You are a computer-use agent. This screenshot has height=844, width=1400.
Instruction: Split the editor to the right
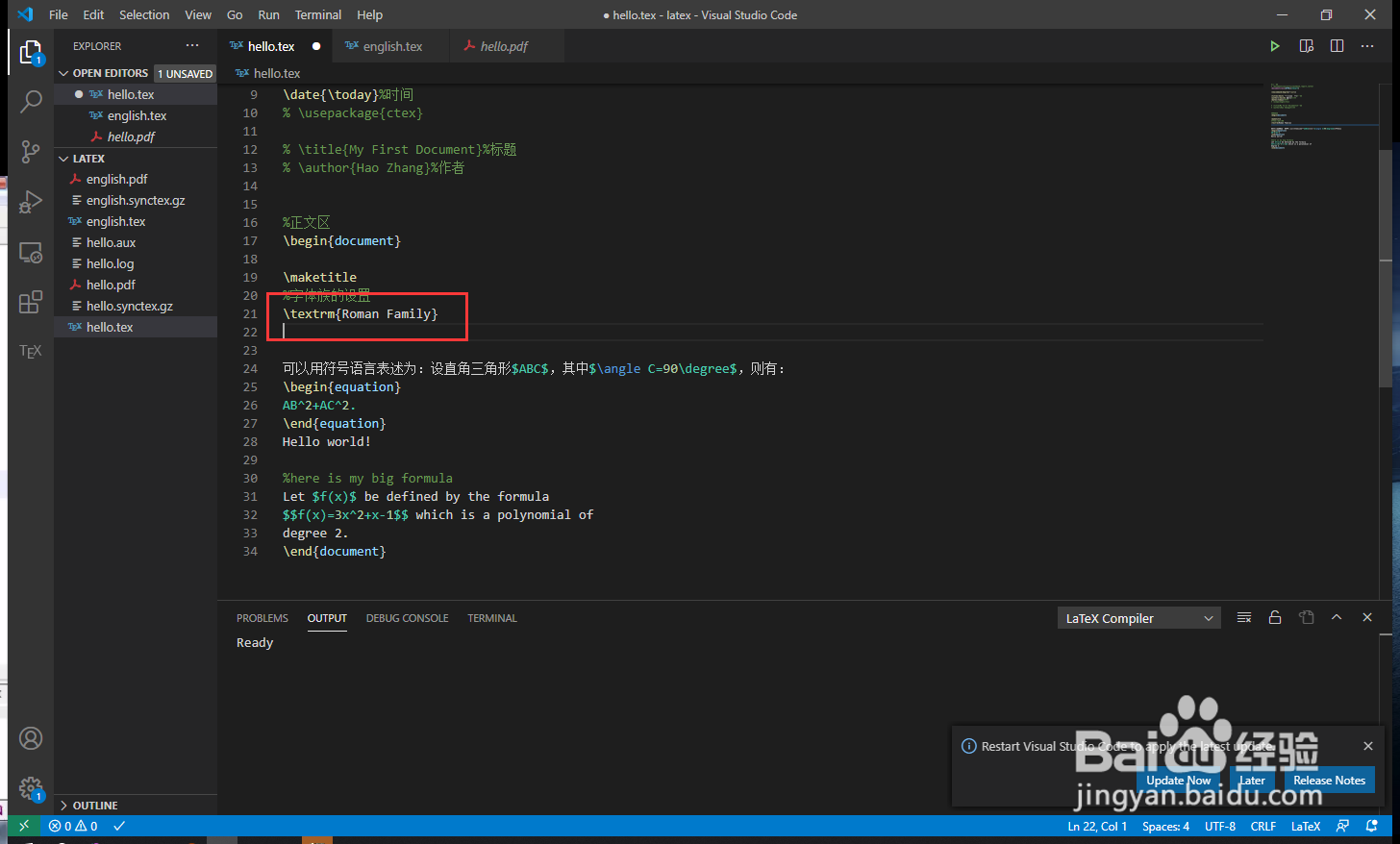(1337, 46)
